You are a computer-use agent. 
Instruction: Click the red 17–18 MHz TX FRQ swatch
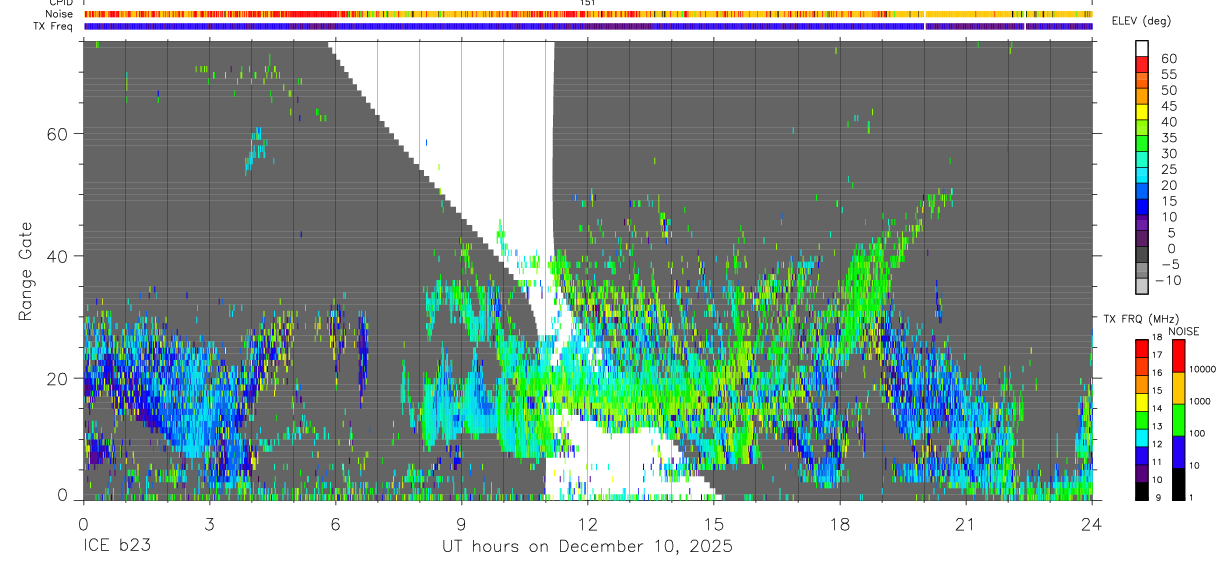click(x=1142, y=348)
